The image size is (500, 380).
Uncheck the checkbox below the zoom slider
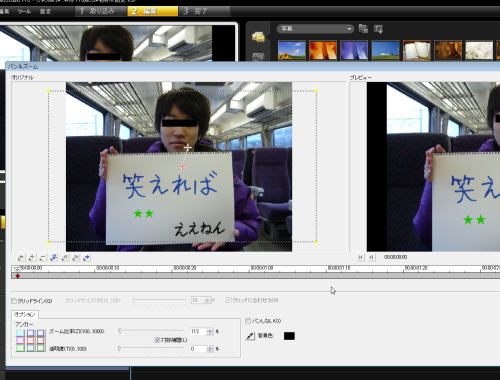(157, 340)
